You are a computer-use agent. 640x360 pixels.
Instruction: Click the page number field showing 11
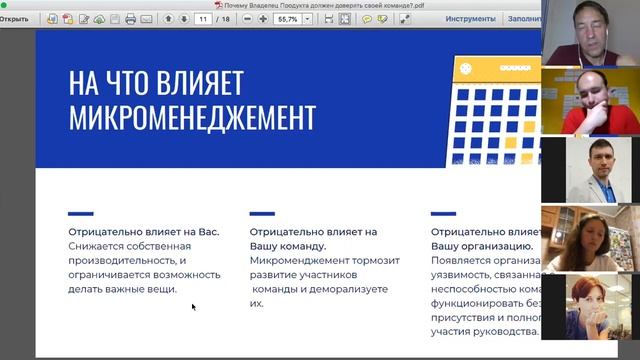click(x=203, y=19)
